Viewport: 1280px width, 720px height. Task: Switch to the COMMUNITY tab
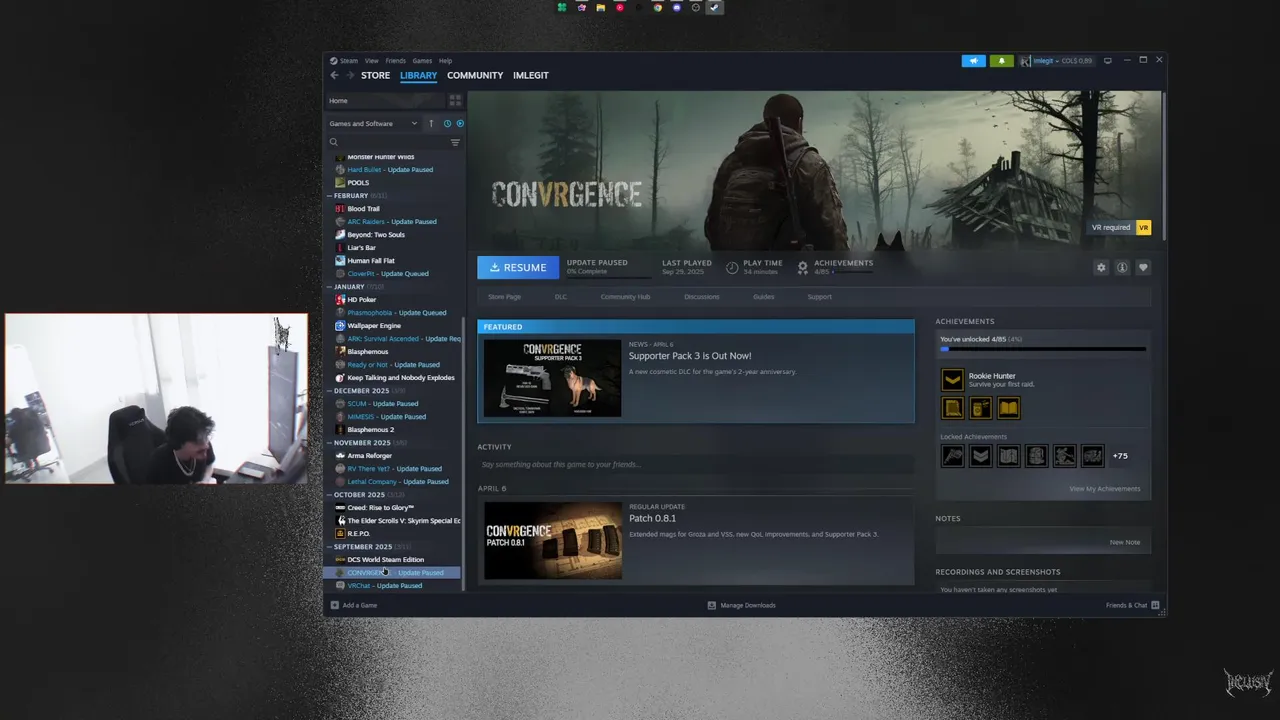point(475,75)
